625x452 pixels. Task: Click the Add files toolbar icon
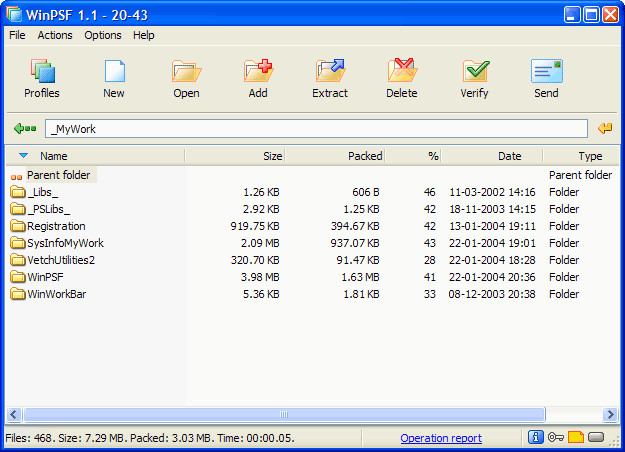[258, 70]
